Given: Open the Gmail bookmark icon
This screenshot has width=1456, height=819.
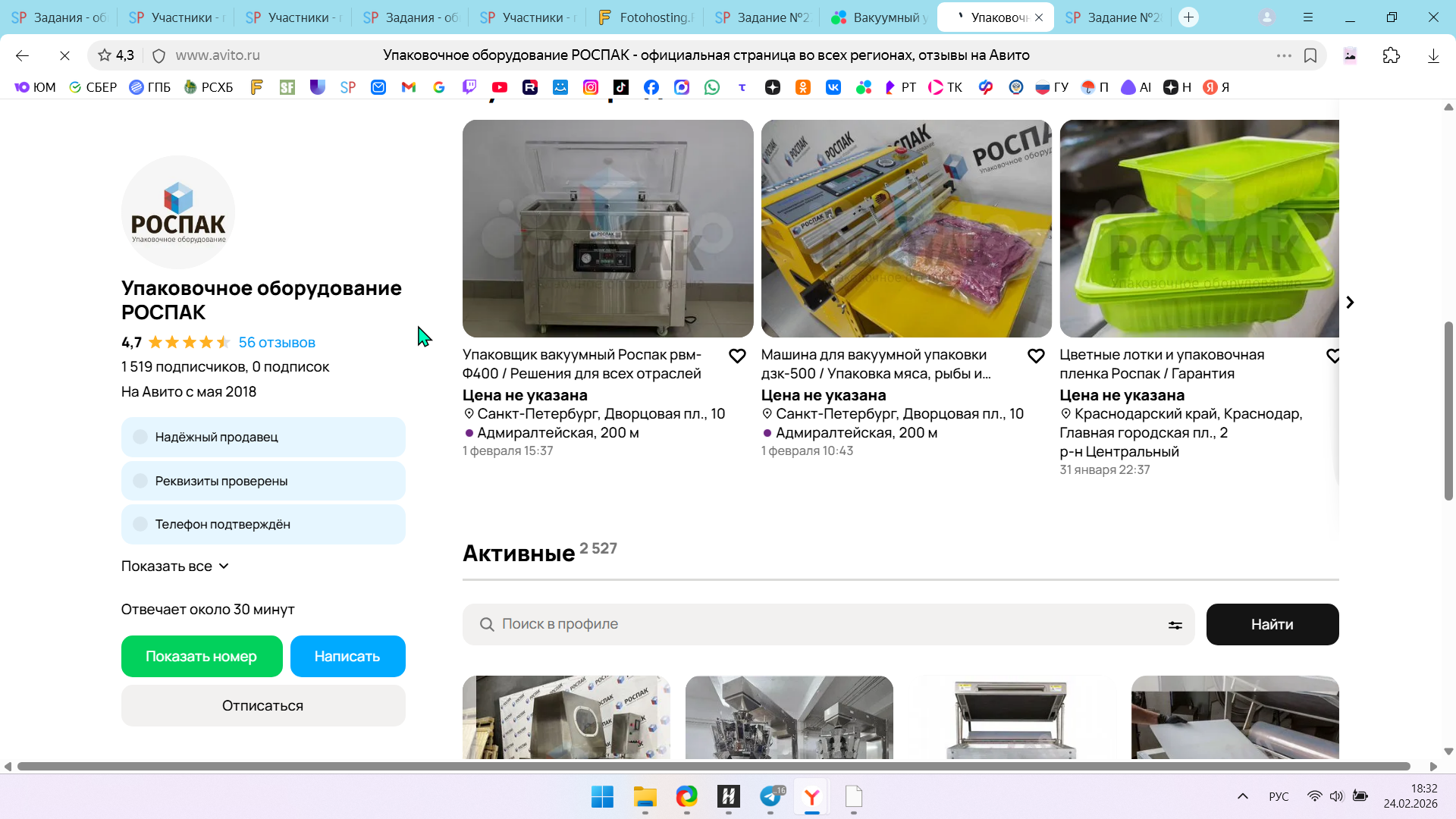Looking at the screenshot, I should click(409, 87).
